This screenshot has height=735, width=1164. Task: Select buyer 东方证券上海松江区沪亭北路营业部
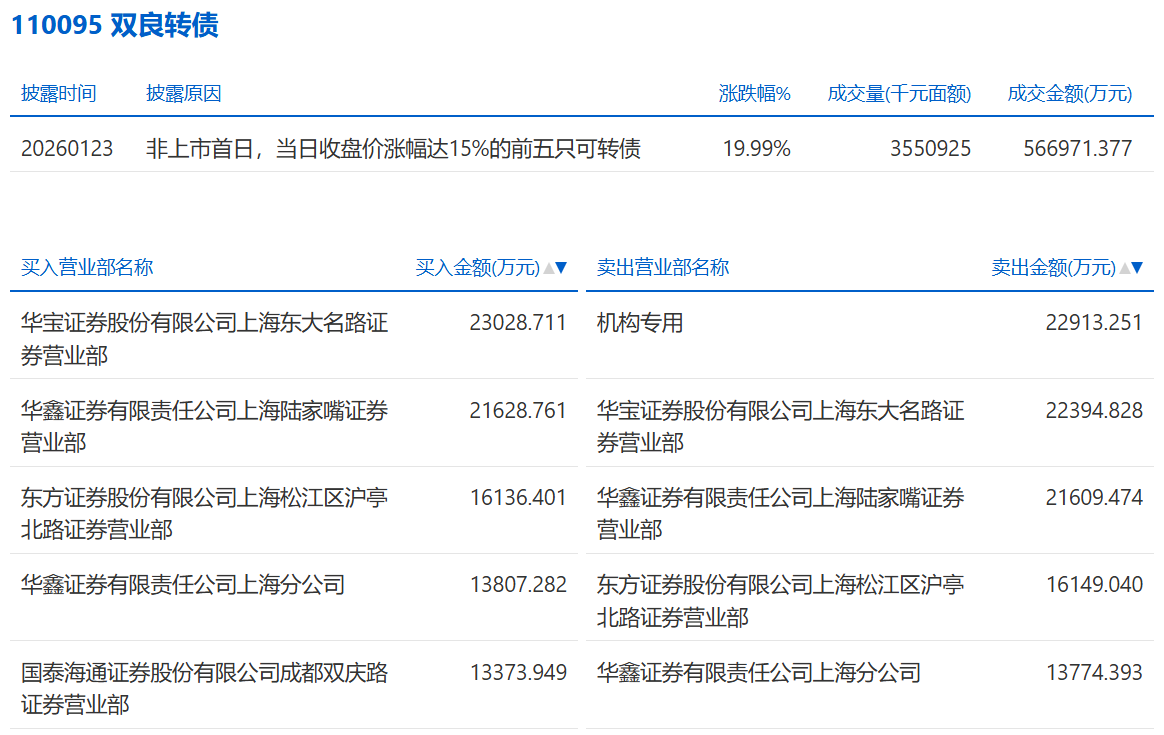pos(204,514)
